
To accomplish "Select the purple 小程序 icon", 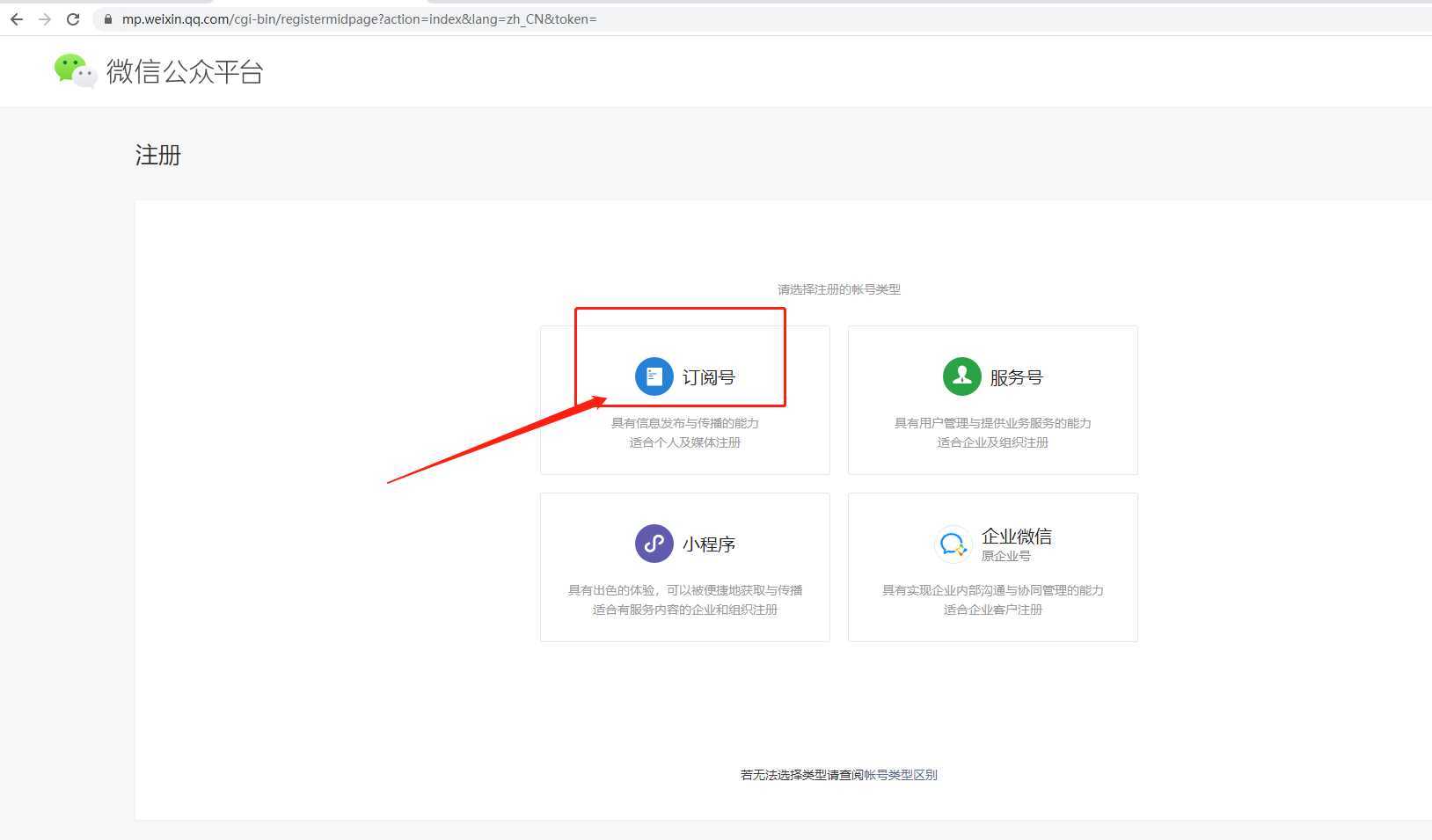I will [x=654, y=544].
